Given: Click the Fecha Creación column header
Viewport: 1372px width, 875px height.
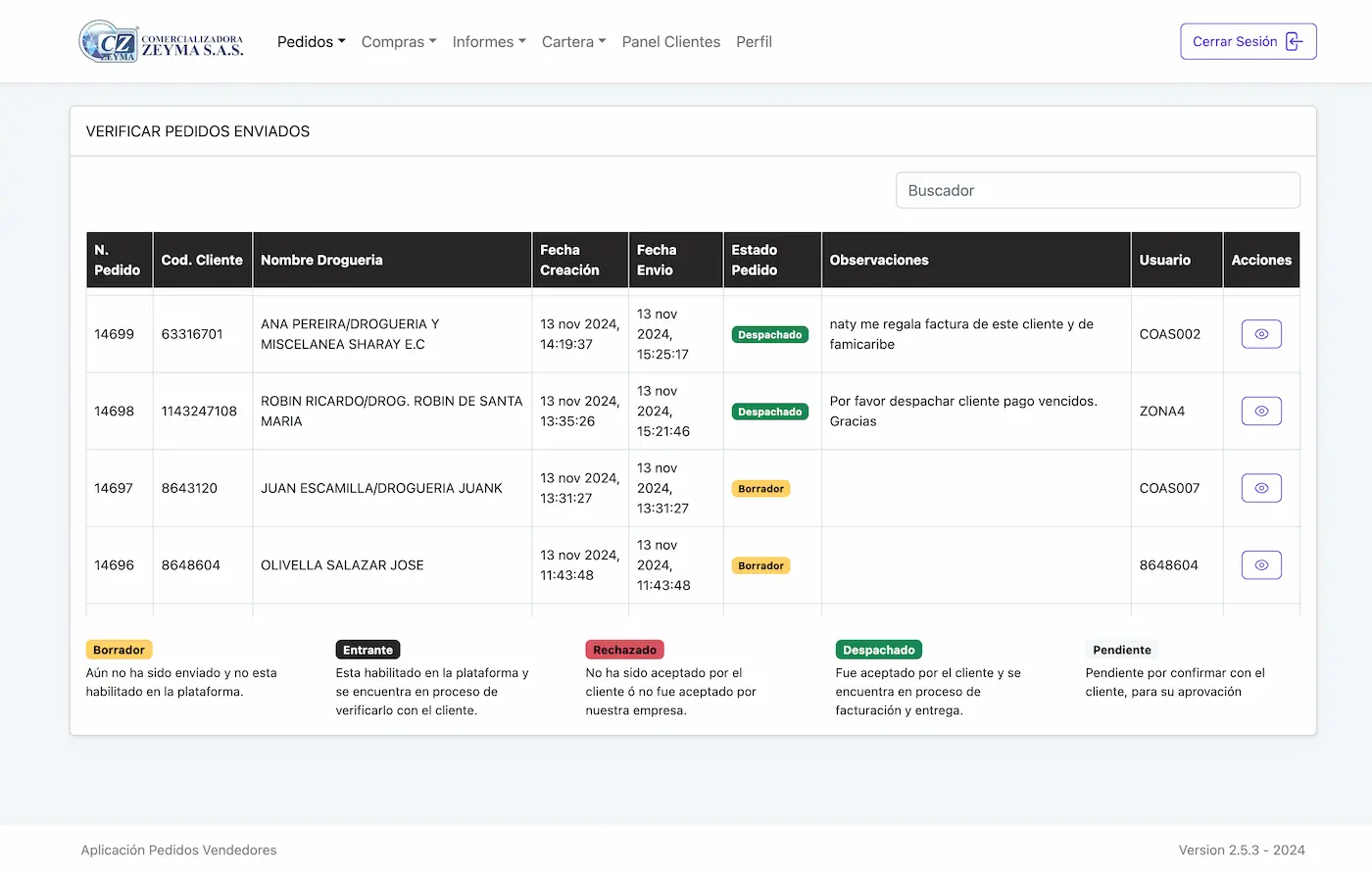Looking at the screenshot, I should click(578, 260).
